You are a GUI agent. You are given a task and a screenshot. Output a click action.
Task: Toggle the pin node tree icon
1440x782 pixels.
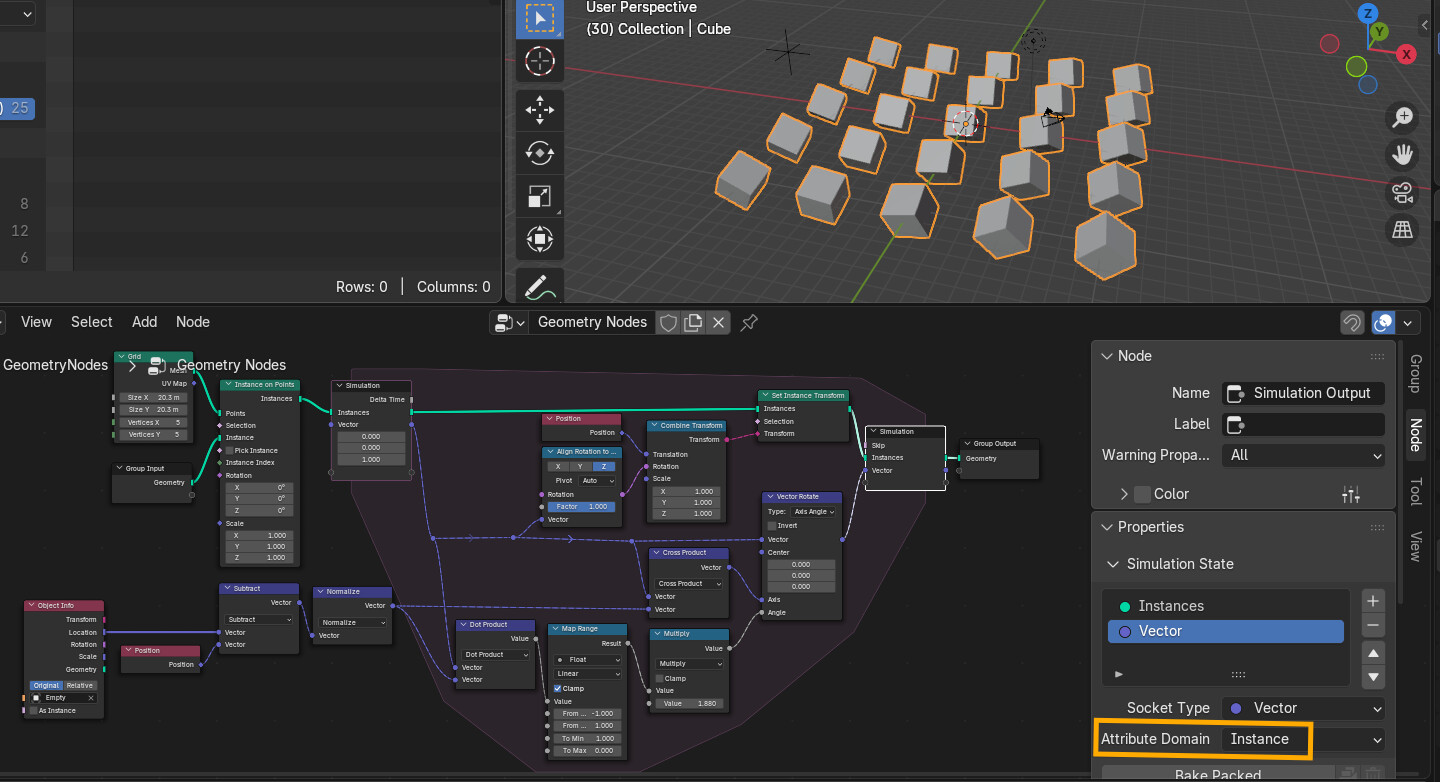[x=749, y=322]
